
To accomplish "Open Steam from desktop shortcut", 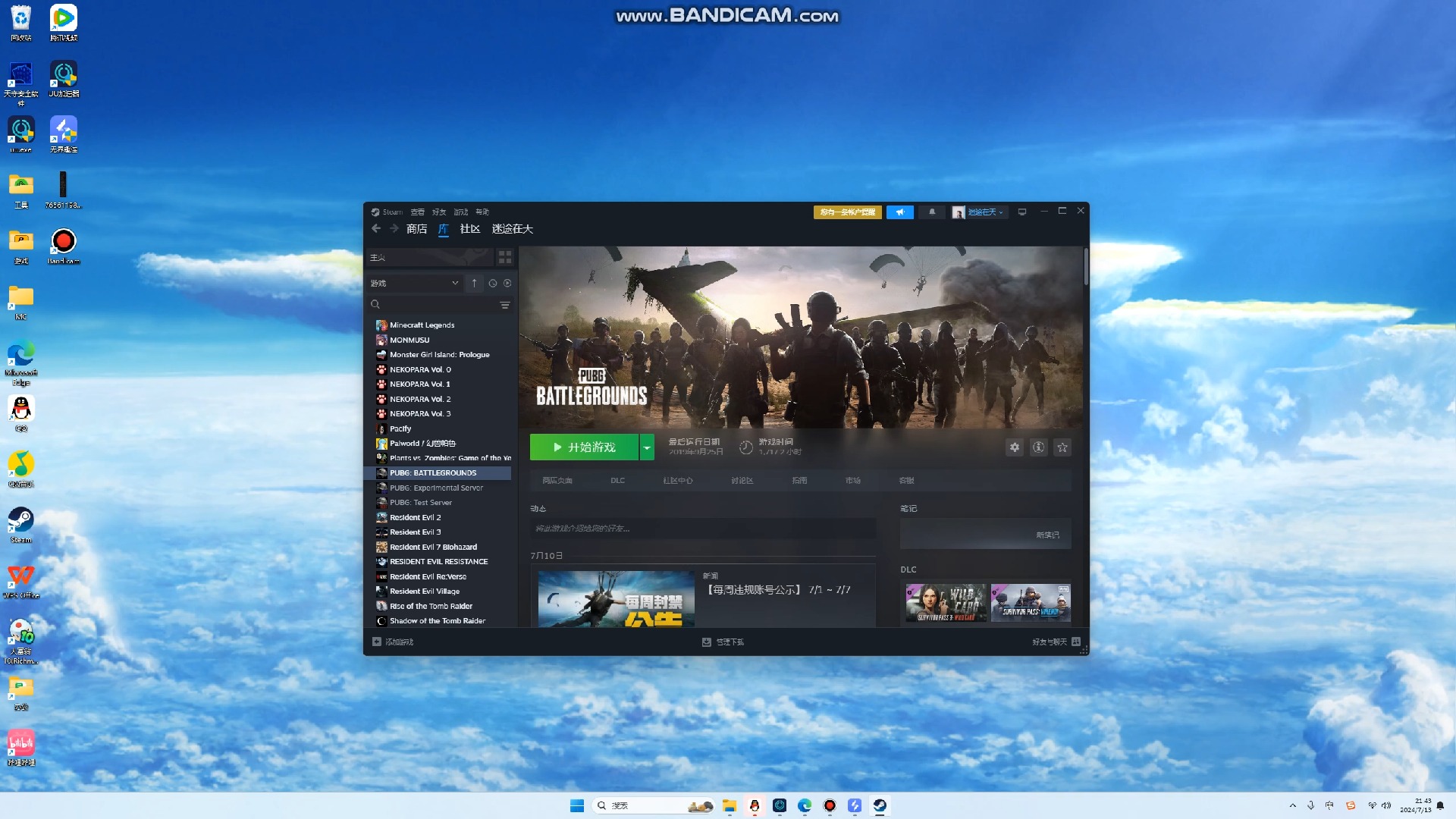I will (21, 525).
